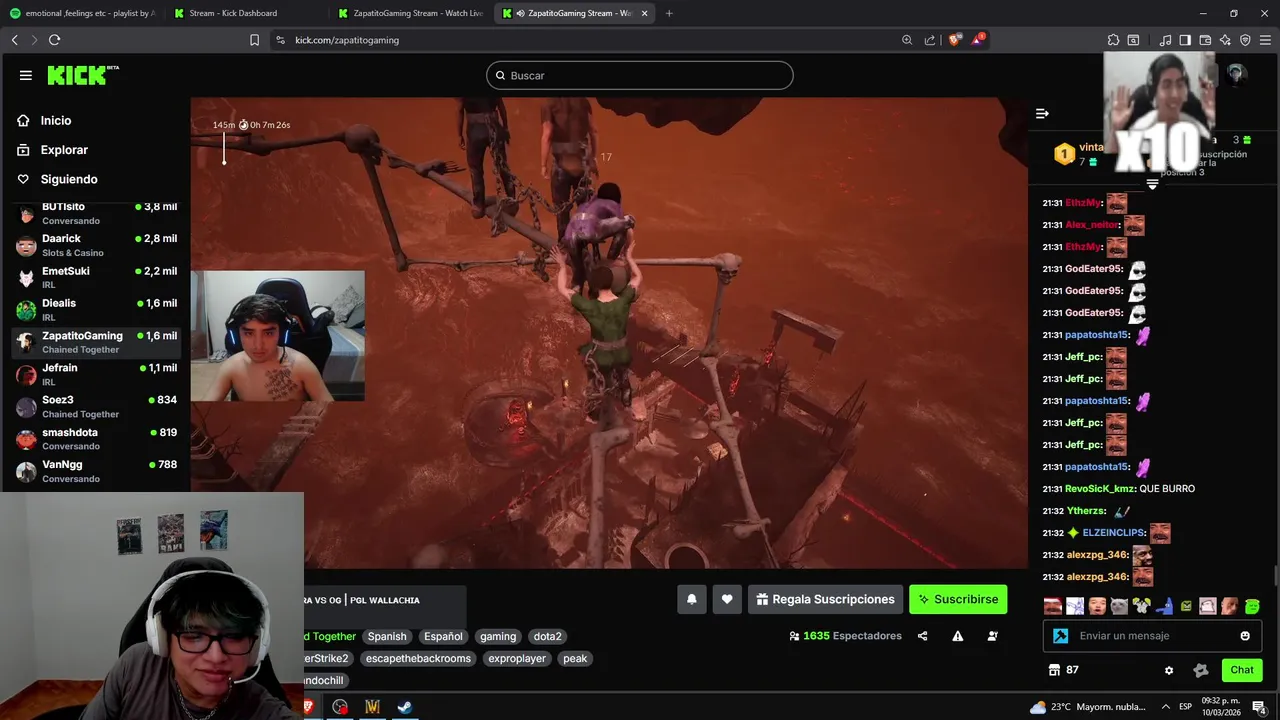1280x720 pixels.
Task: Open the Diealis channel in the sidebar
Action: point(96,309)
